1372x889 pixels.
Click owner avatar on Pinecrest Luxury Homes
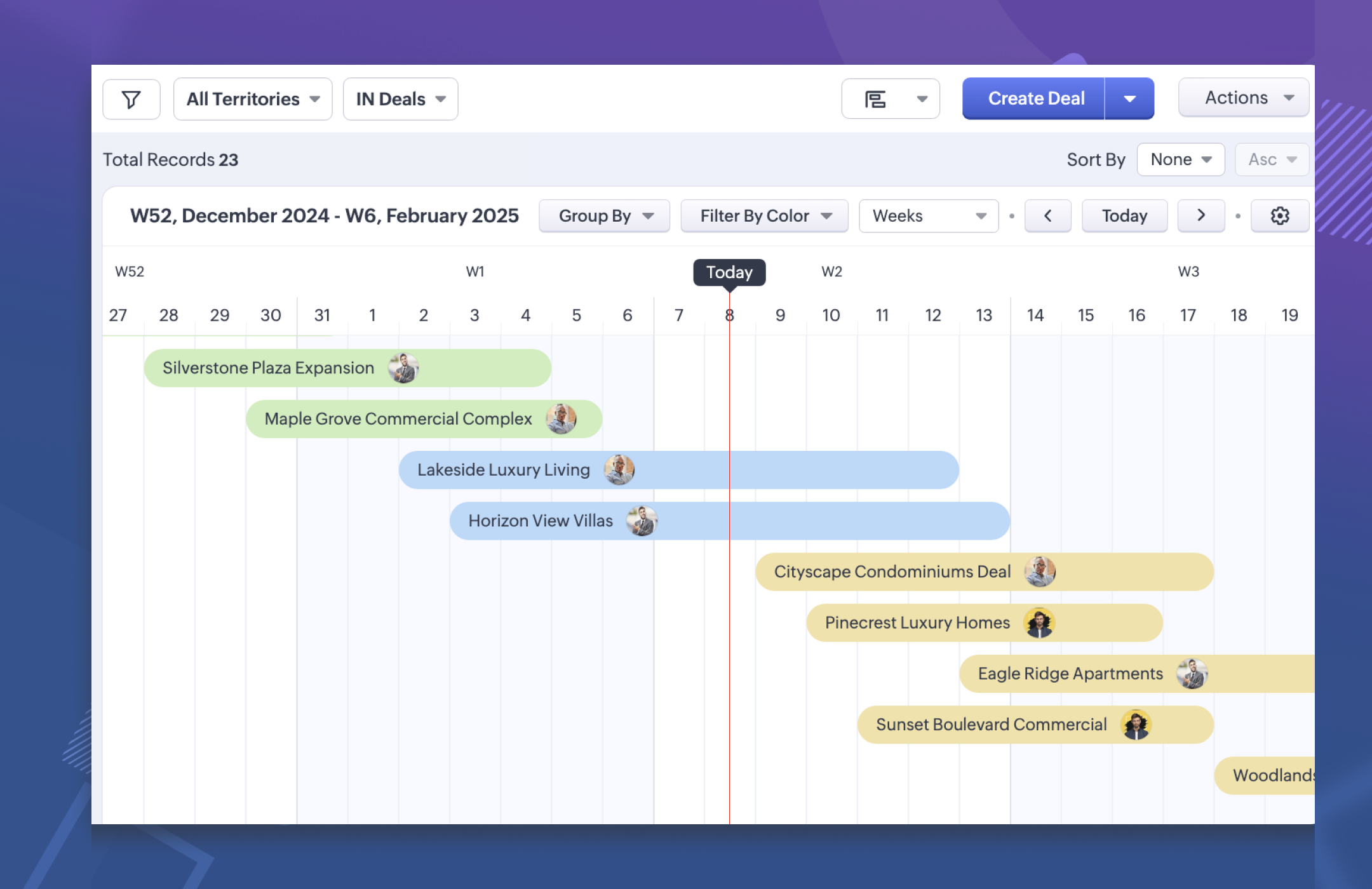coord(1039,623)
